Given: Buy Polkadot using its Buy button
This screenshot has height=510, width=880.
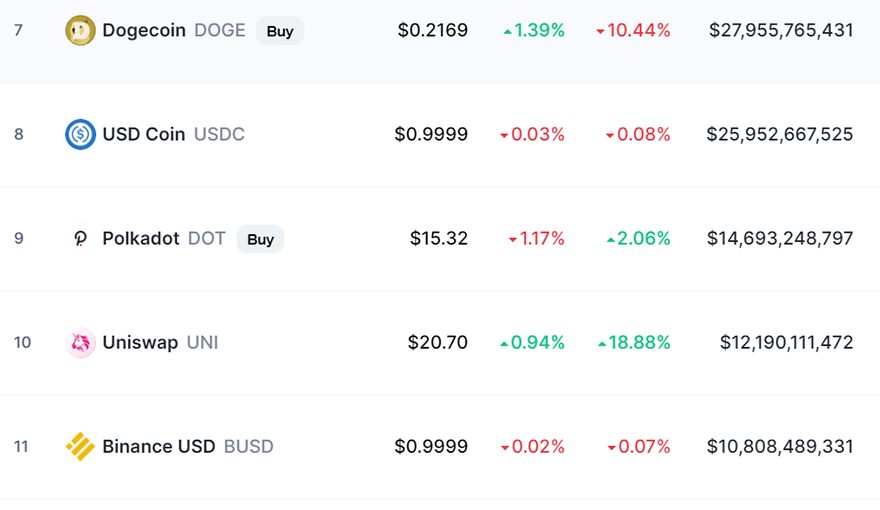Looking at the screenshot, I should click(260, 239).
